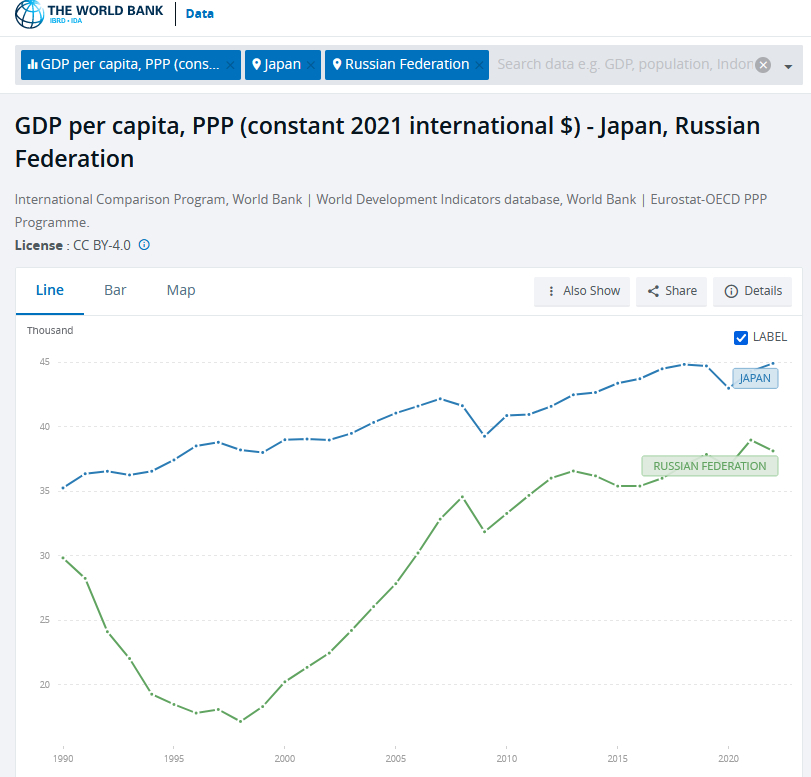This screenshot has height=777, width=811.
Task: Click the Data link in the header
Action: pyautogui.click(x=199, y=14)
